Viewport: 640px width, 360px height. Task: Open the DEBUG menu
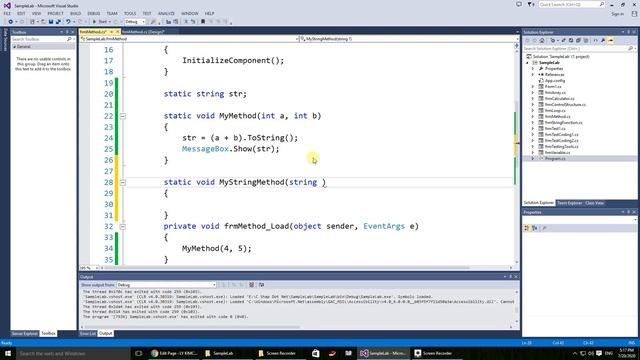93,13
